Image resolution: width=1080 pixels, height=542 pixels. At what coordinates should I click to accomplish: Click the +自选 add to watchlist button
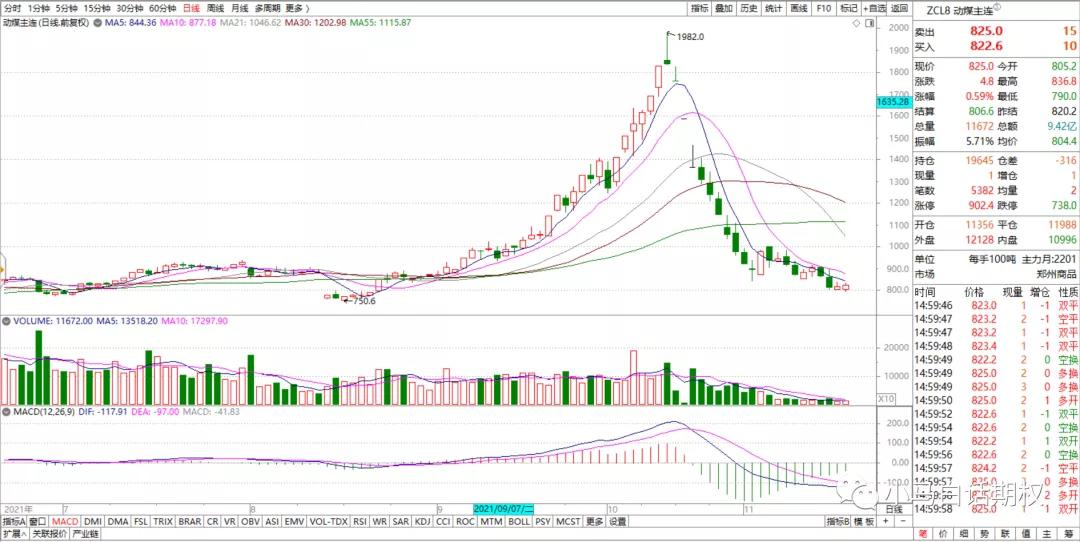873,7
